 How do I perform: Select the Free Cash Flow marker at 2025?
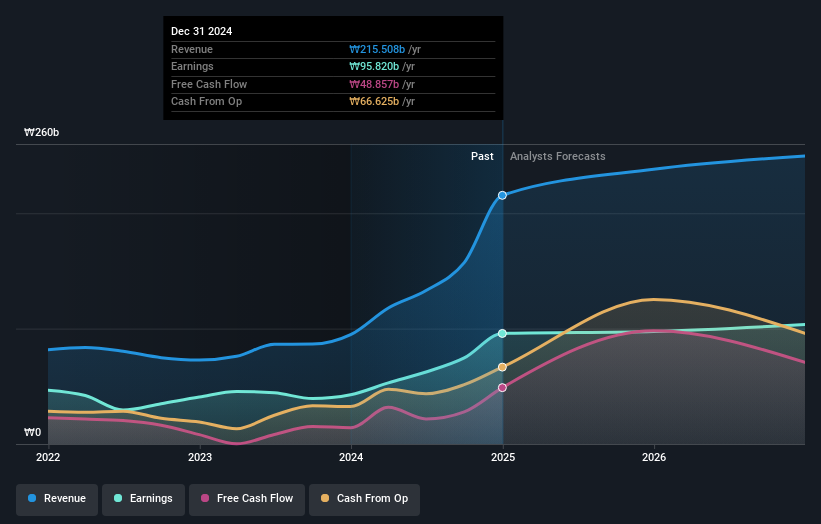pyautogui.click(x=502, y=388)
